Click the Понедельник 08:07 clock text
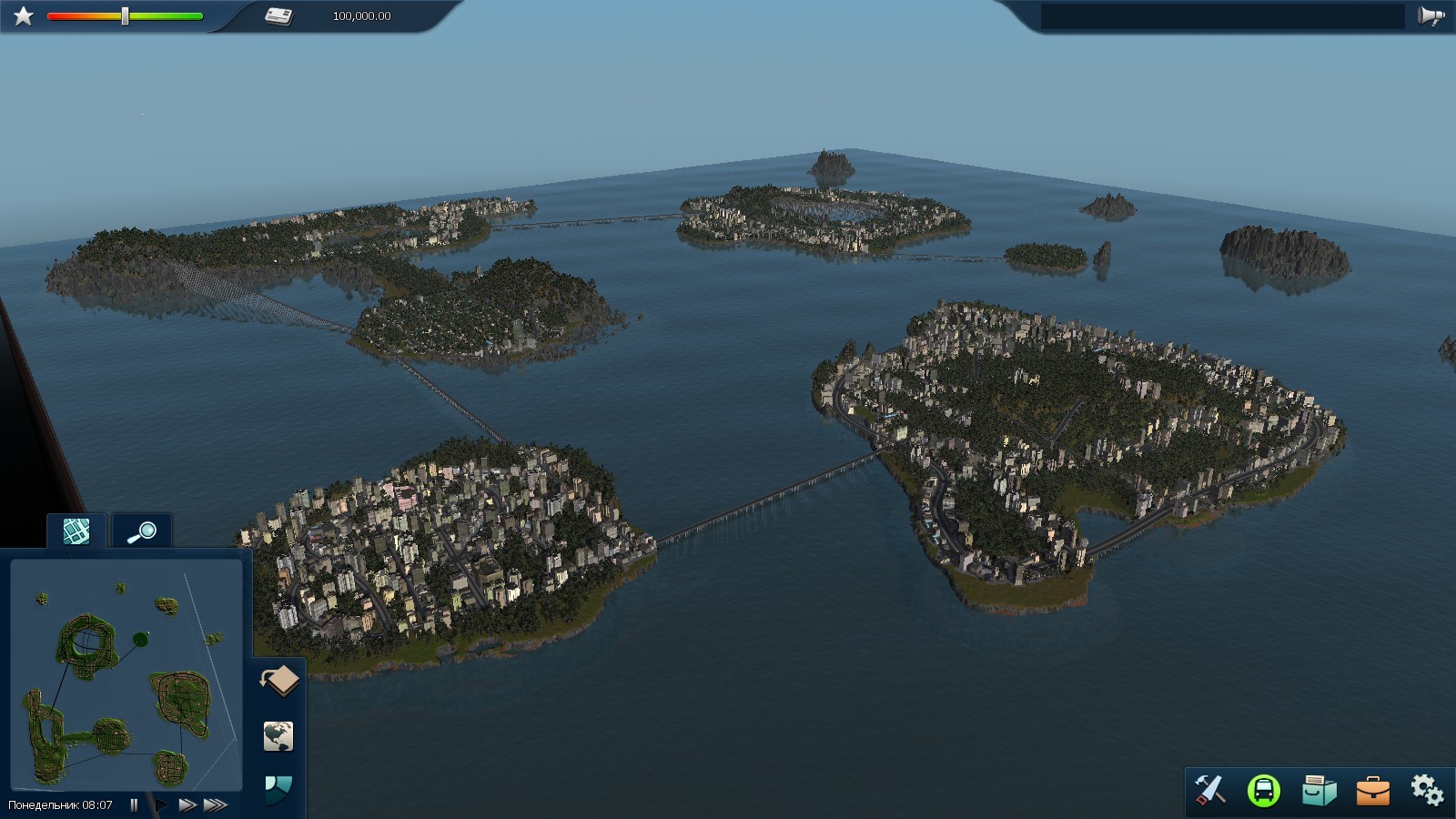This screenshot has width=1456, height=819. click(x=60, y=805)
